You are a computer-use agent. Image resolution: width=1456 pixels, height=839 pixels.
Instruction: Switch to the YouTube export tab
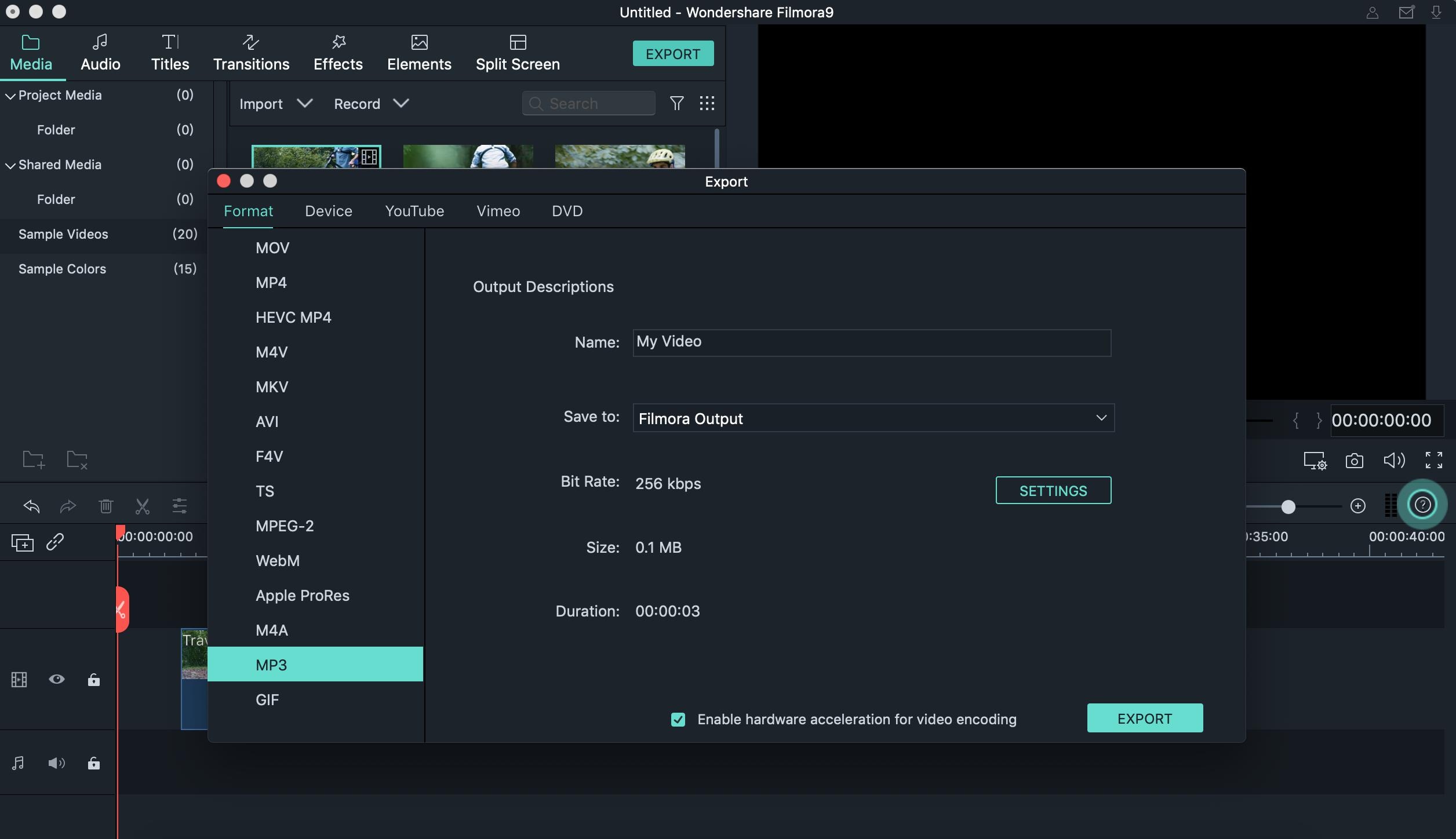[414, 211]
